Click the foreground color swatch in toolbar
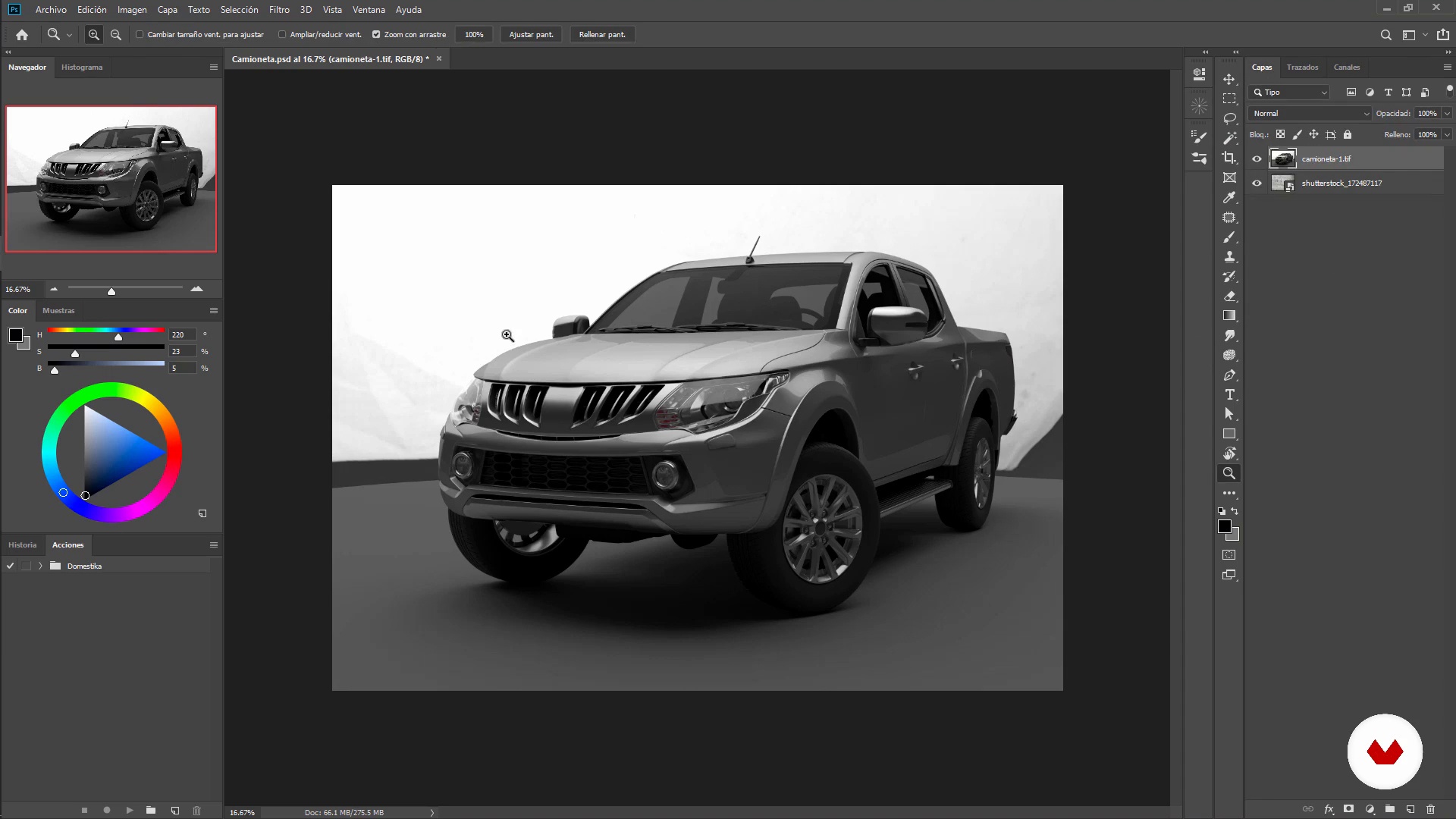Screen dimensions: 1456x819 point(1224,527)
